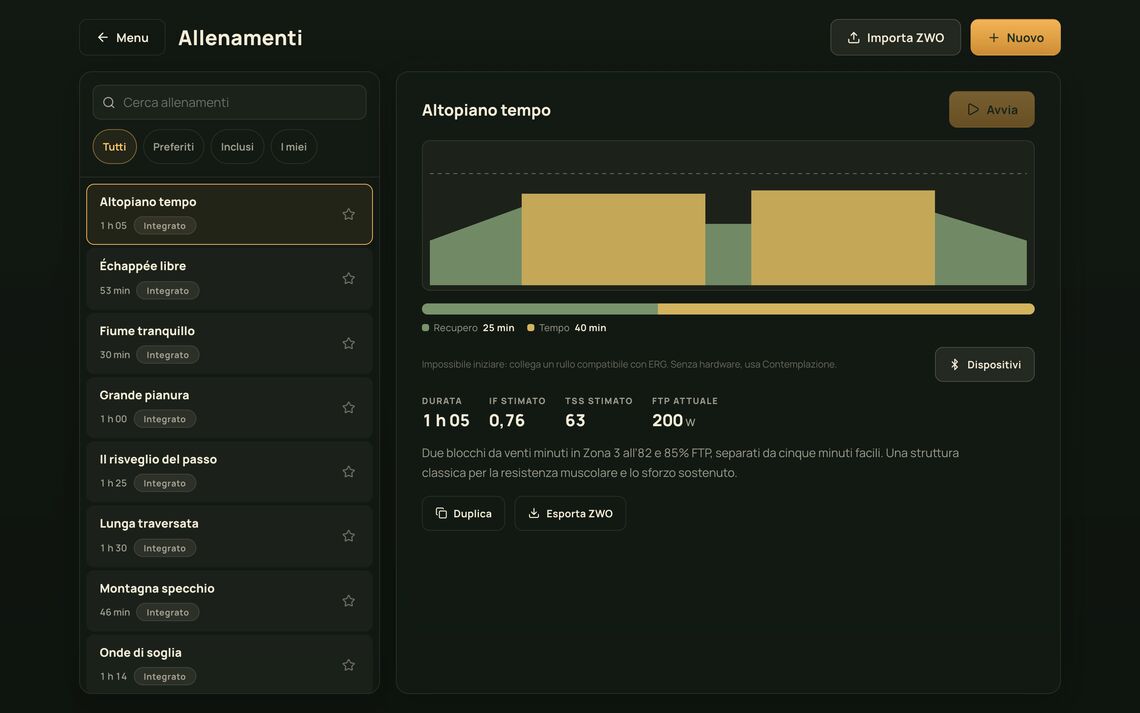This screenshot has height=713, width=1140.
Task: Click the '1 h 30' duration text
Action: 113,548
